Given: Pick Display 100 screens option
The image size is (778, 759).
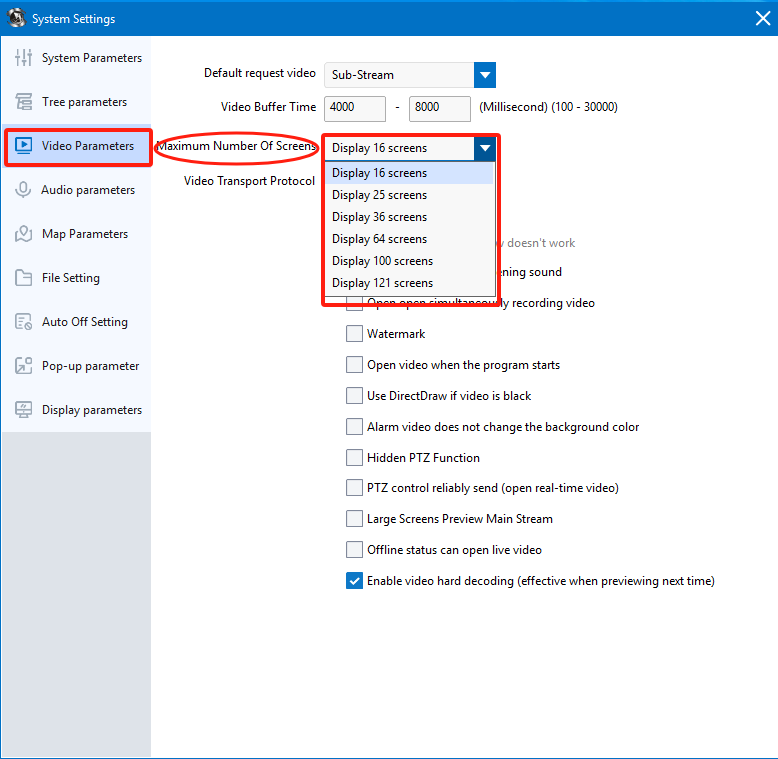Looking at the screenshot, I should tap(410, 261).
